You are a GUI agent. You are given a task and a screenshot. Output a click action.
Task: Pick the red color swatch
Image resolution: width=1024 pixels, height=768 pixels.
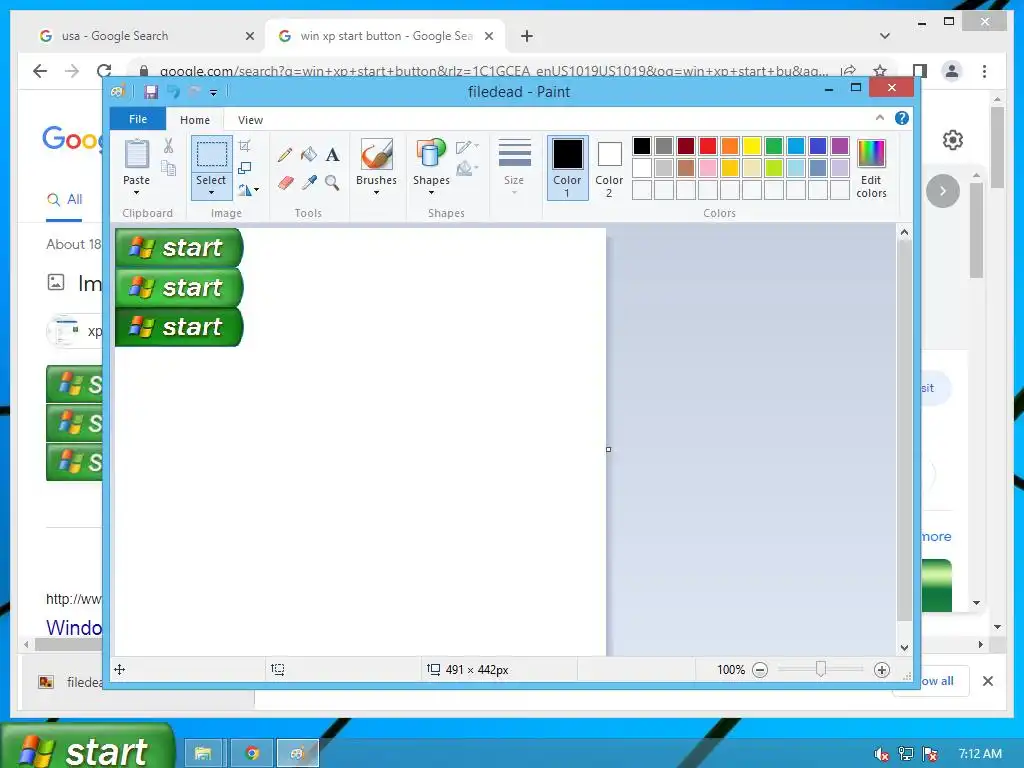click(x=707, y=146)
